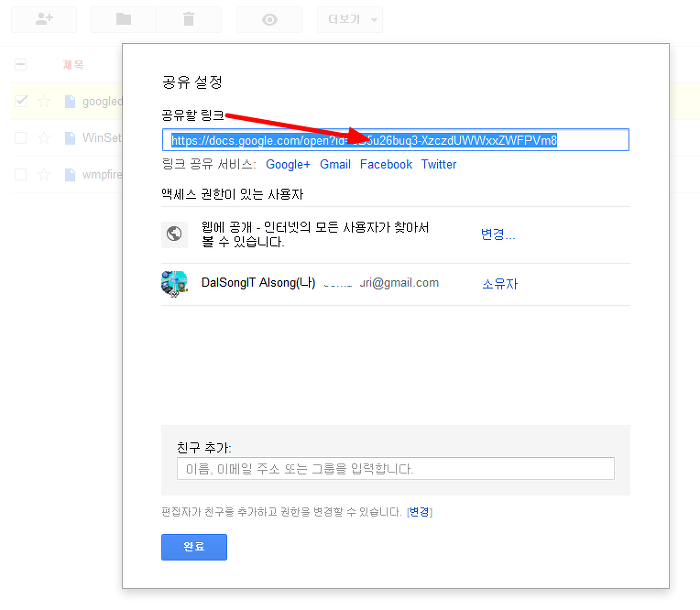Star the WinSet file row
This screenshot has height=610, width=700.
point(44,138)
